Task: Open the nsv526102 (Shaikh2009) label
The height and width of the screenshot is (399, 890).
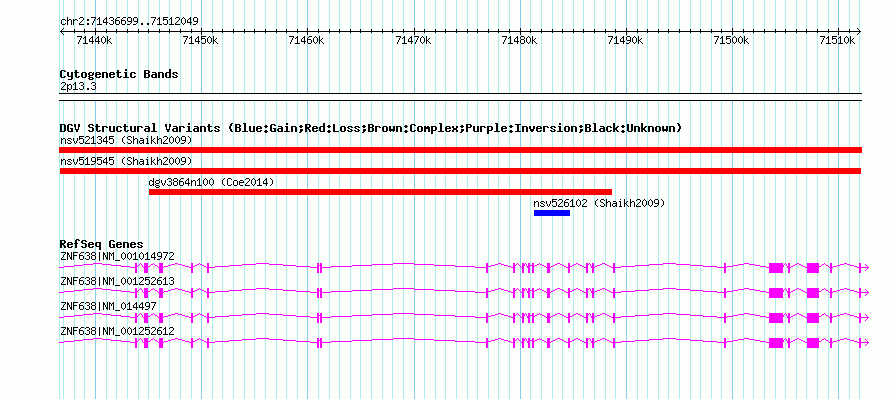Action: (599, 203)
